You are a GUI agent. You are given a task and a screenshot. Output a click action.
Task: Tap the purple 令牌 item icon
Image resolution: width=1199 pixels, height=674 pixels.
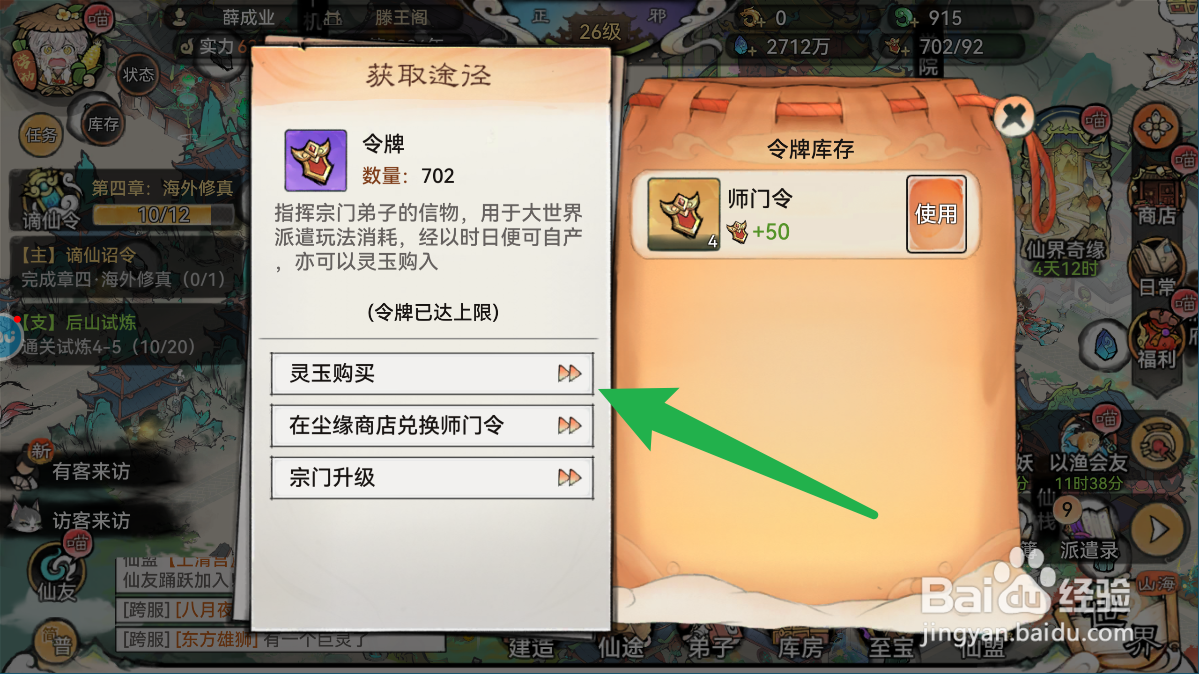[x=316, y=160]
